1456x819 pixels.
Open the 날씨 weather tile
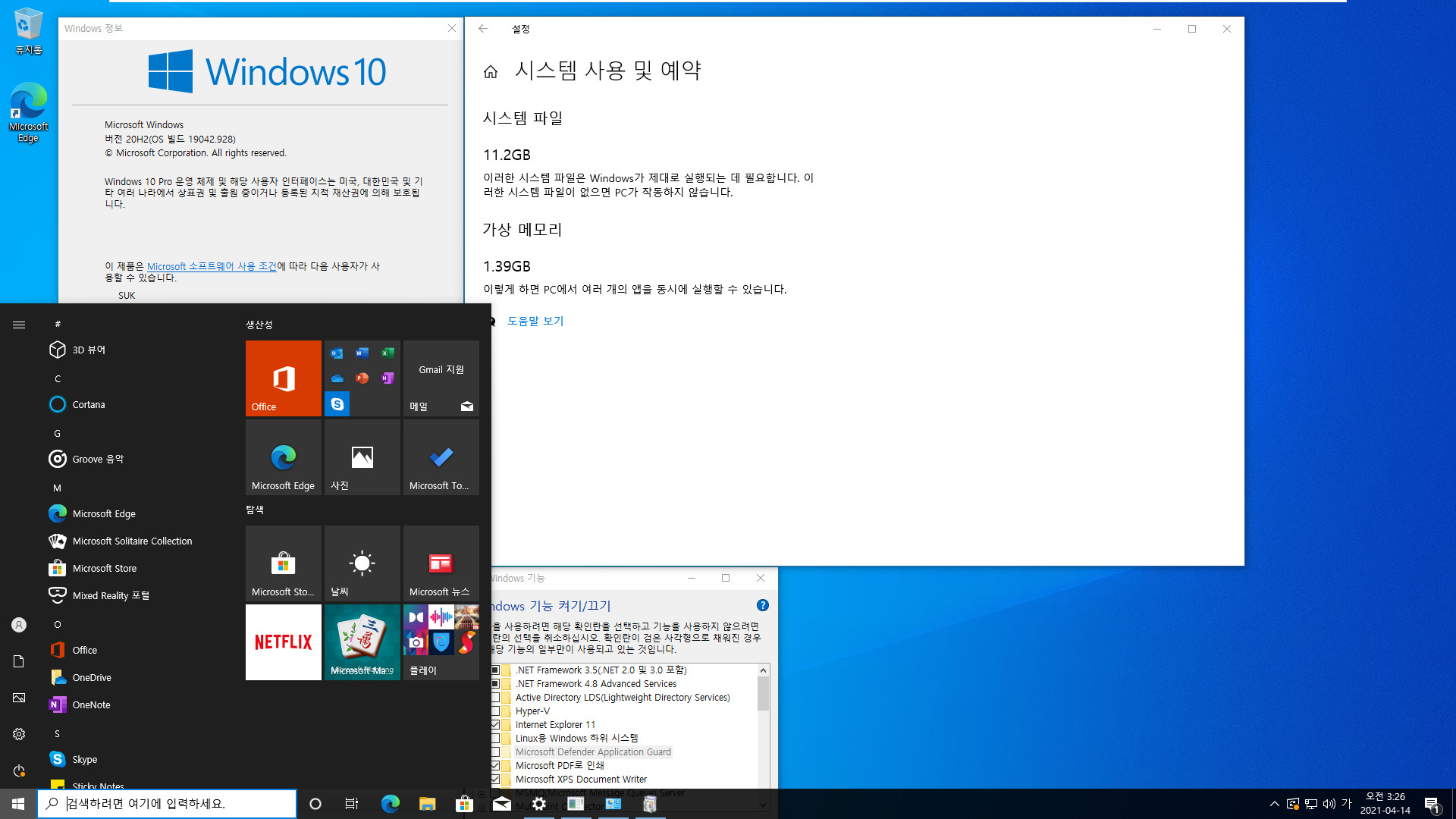[x=362, y=563]
